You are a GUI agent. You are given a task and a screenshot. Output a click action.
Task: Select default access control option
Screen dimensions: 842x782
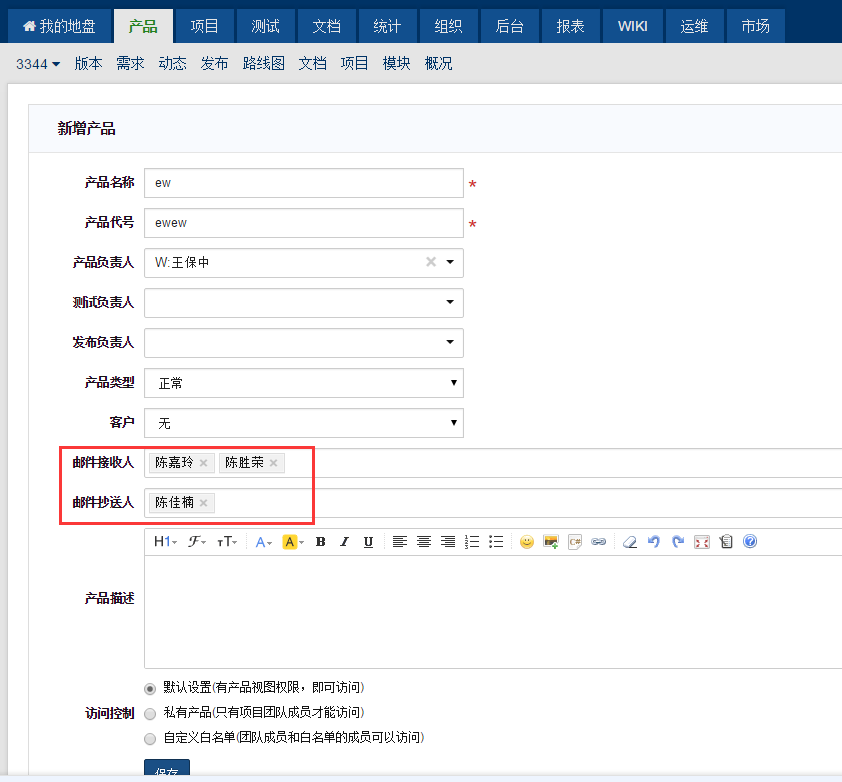pos(150,689)
